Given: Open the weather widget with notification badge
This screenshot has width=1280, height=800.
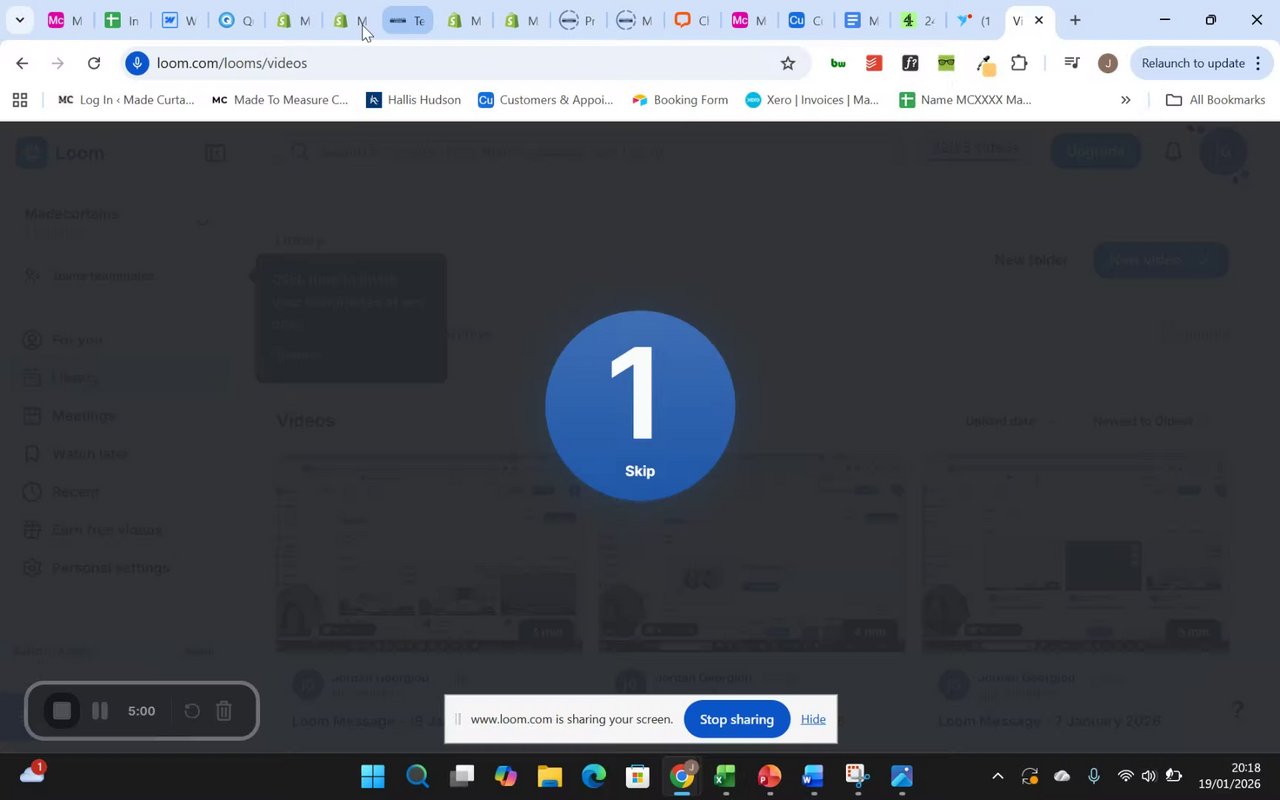Looking at the screenshot, I should click(x=32, y=774).
